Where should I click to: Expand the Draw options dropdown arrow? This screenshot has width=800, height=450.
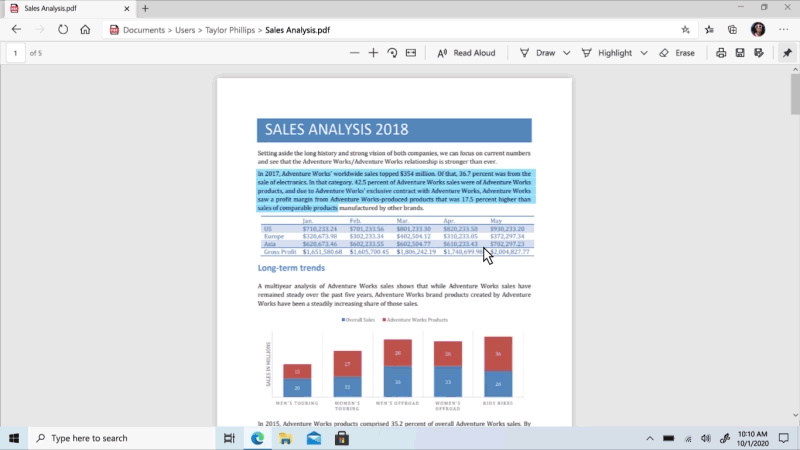click(x=566, y=53)
